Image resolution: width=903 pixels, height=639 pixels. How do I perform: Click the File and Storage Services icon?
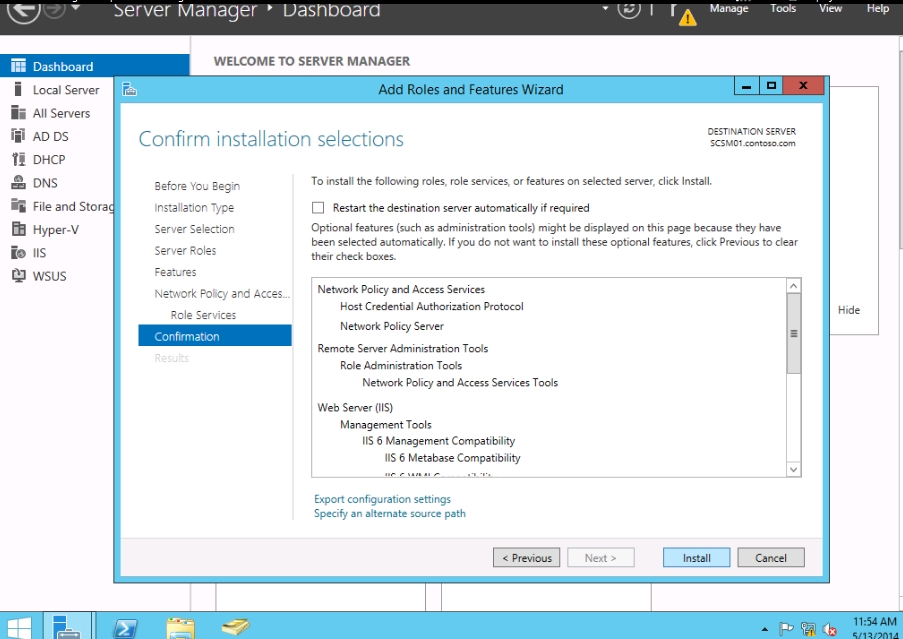tap(18, 206)
